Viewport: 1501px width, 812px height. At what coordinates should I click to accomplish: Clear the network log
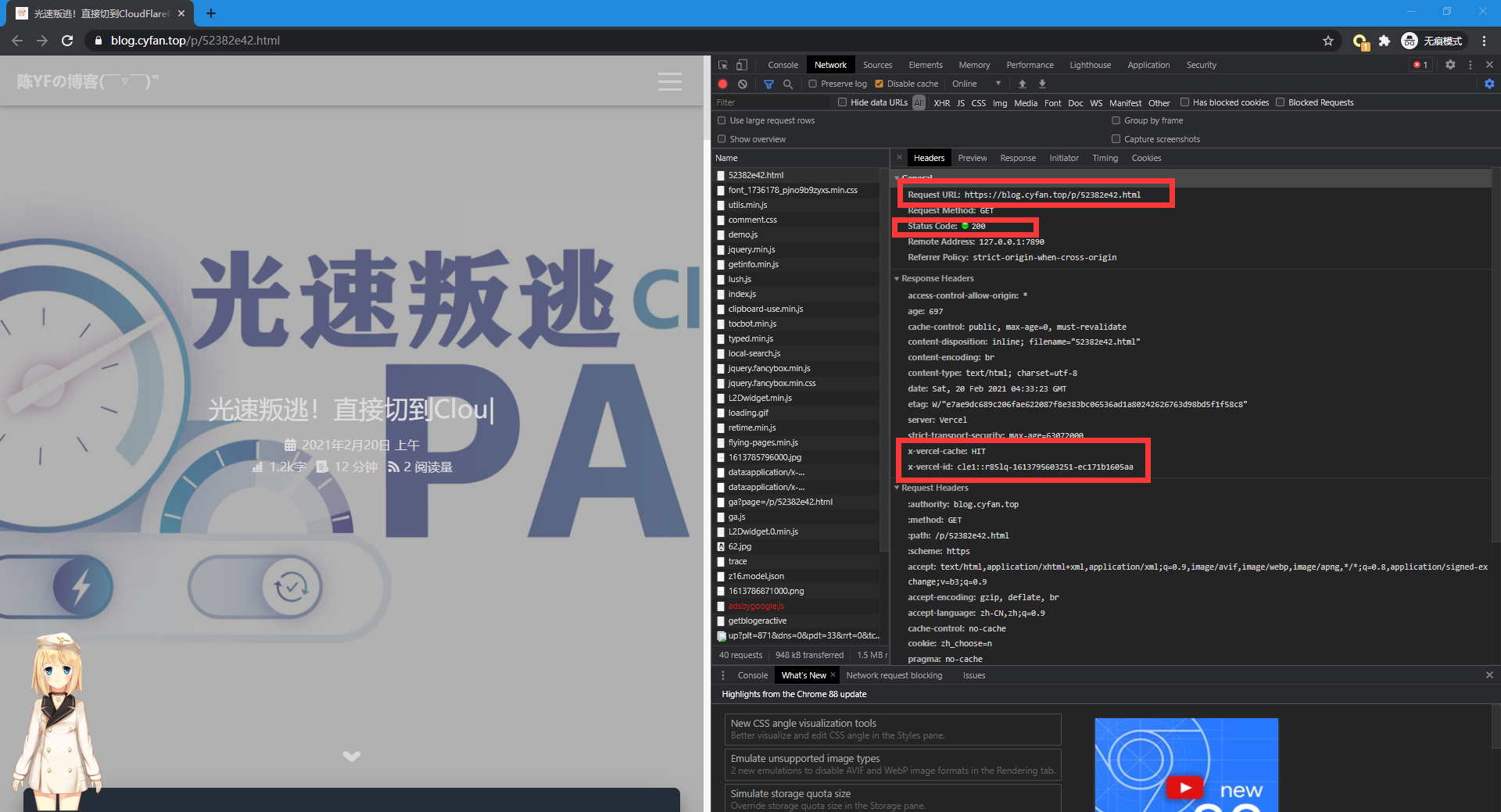pyautogui.click(x=743, y=84)
